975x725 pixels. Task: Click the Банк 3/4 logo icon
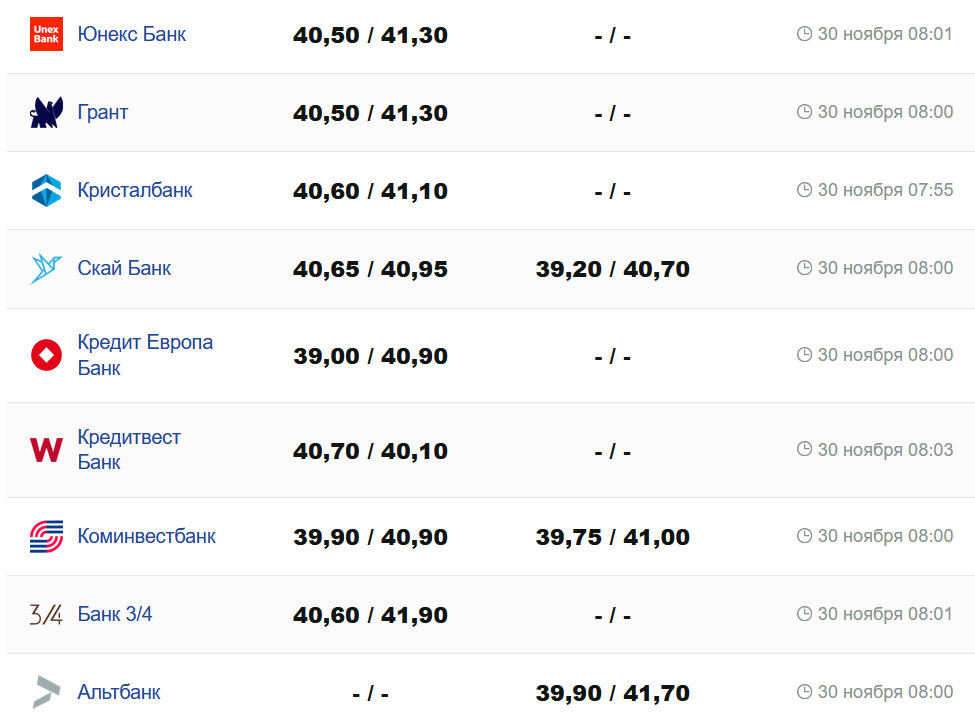46,615
